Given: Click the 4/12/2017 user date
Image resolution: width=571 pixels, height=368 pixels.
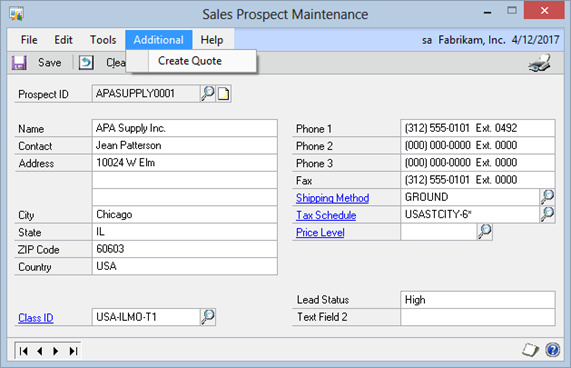Looking at the screenshot, I should coord(535,40).
